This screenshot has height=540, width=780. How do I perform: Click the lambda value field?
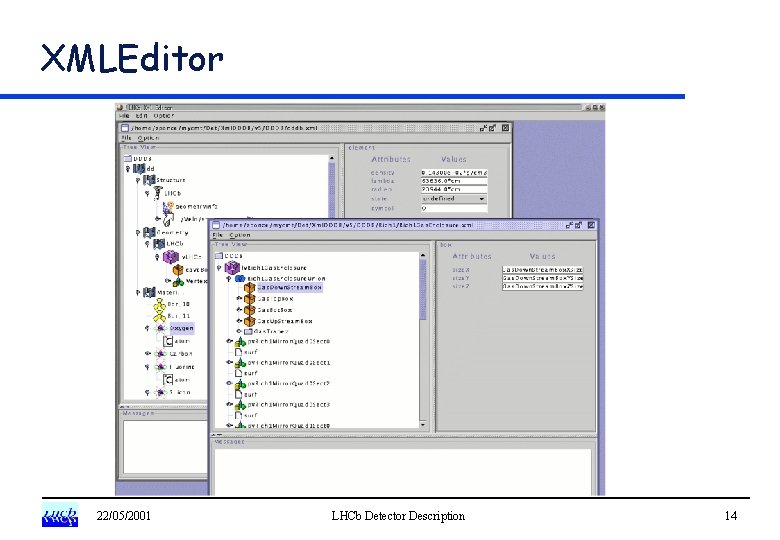pyautogui.click(x=454, y=181)
